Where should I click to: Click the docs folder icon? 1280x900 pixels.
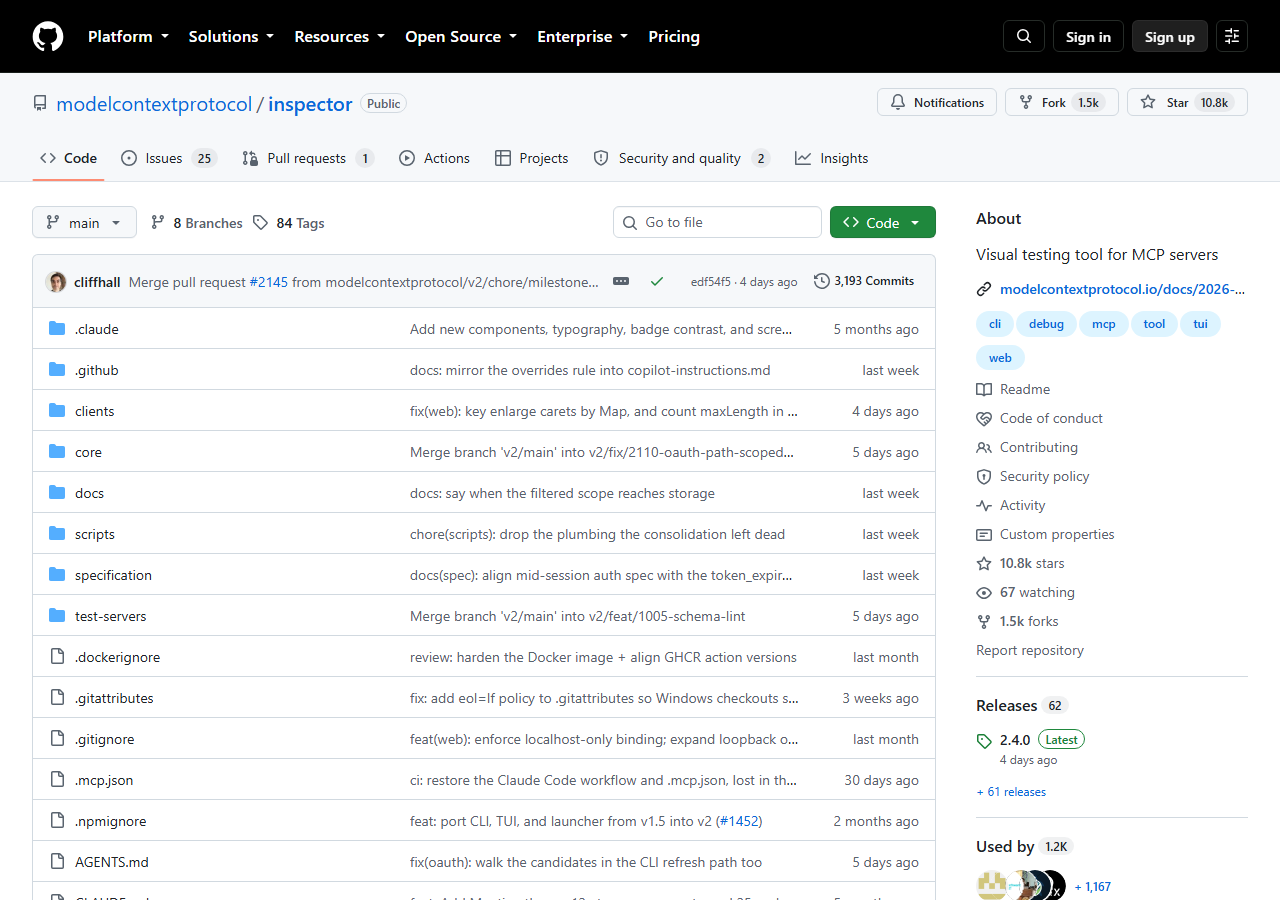[57, 493]
